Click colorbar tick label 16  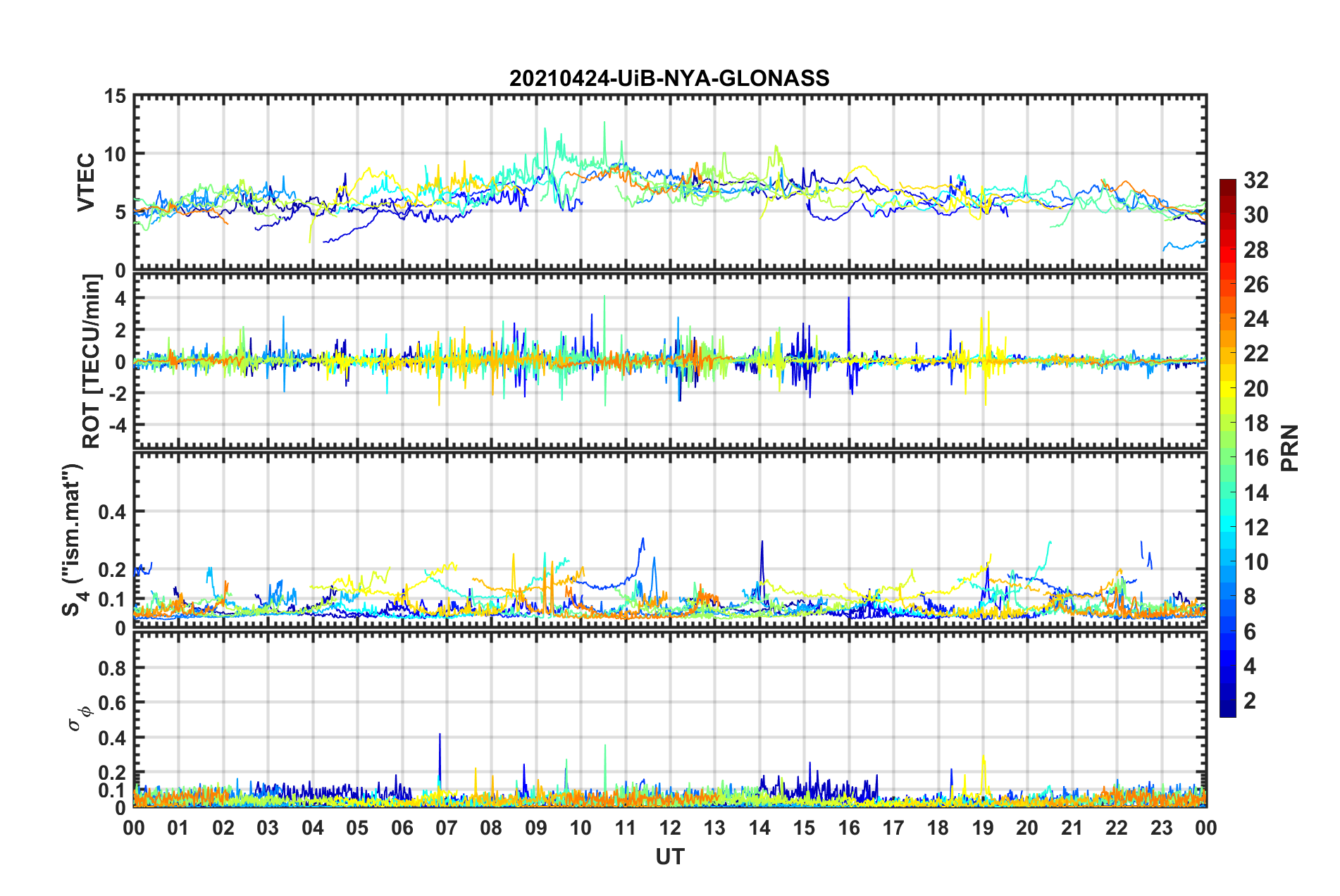tap(1256, 458)
